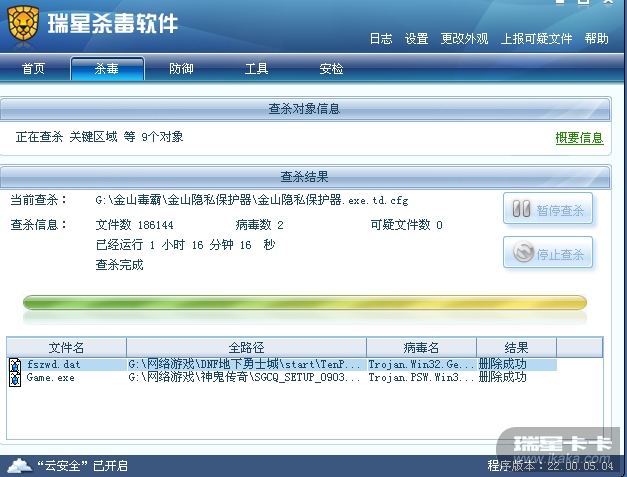Choose 上报可疑文件 in top menu

536,39
